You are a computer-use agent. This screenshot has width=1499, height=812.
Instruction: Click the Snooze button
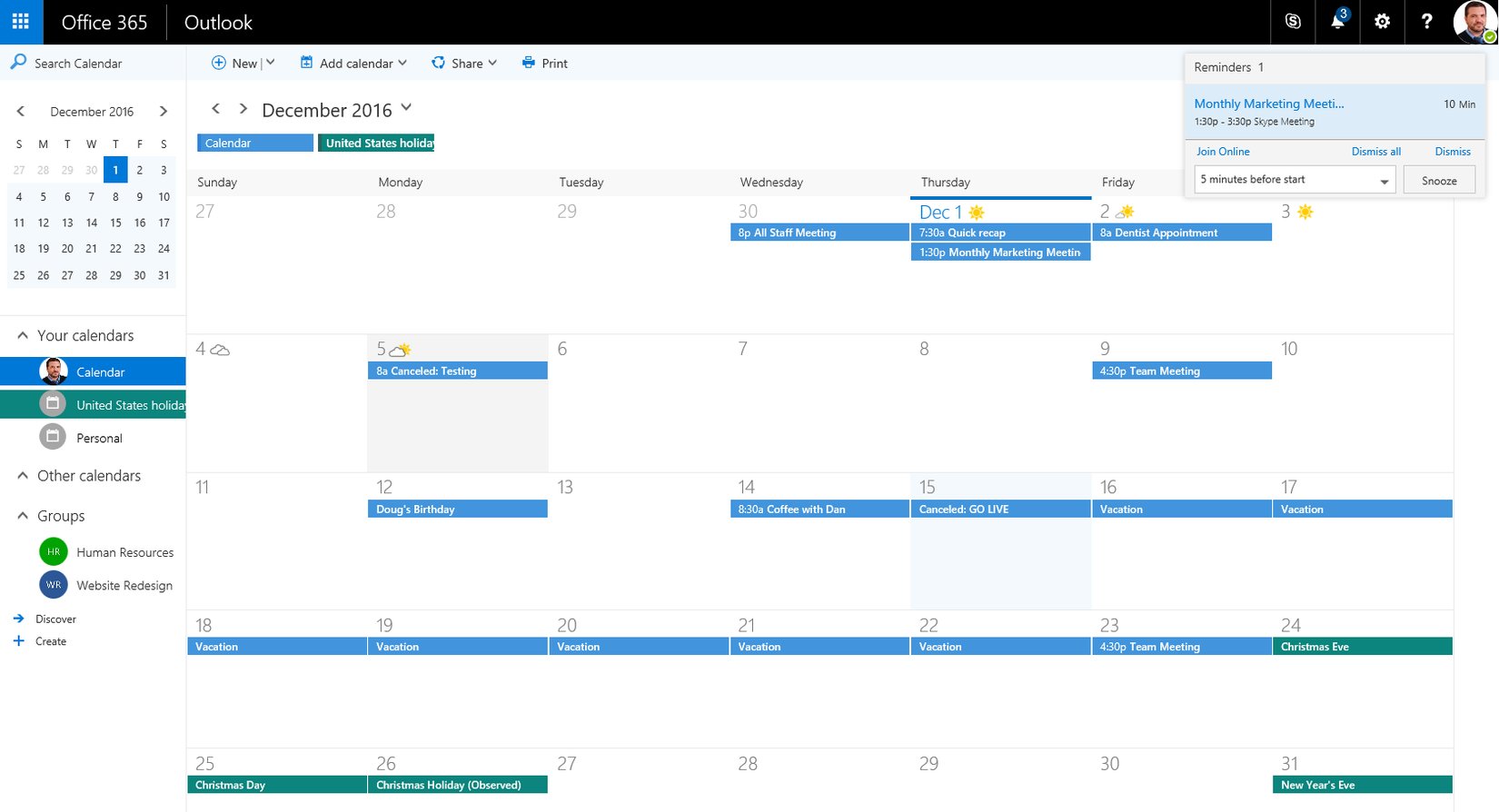1439,180
